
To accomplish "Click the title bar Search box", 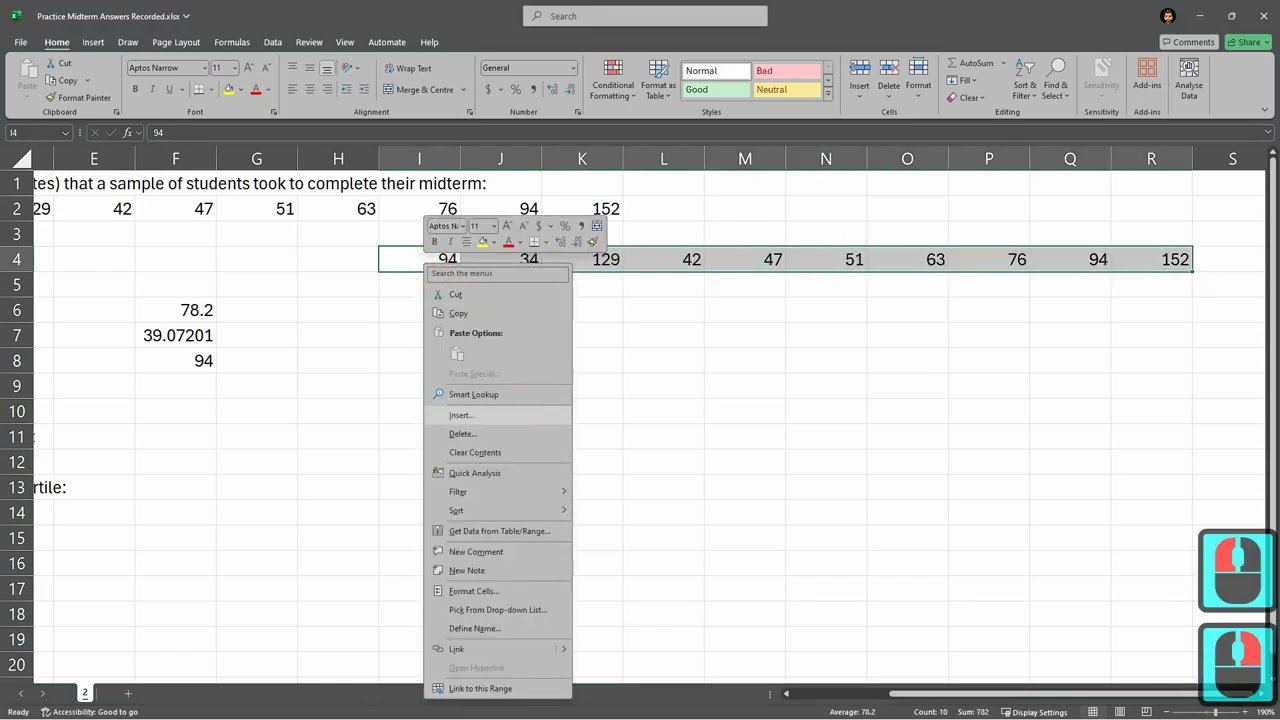I will tap(645, 16).
